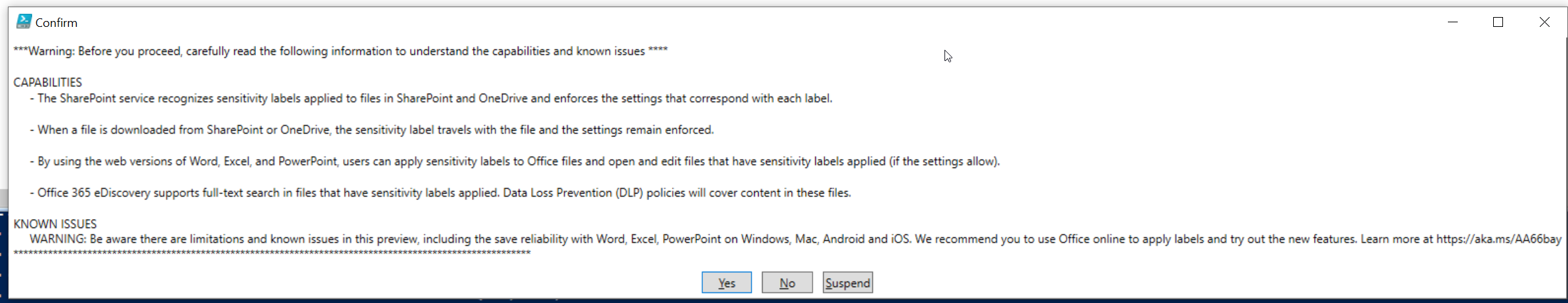Viewport: 1568px width, 303px height.
Task: Click the top ***Warning: Before you proceed line
Action: (341, 51)
